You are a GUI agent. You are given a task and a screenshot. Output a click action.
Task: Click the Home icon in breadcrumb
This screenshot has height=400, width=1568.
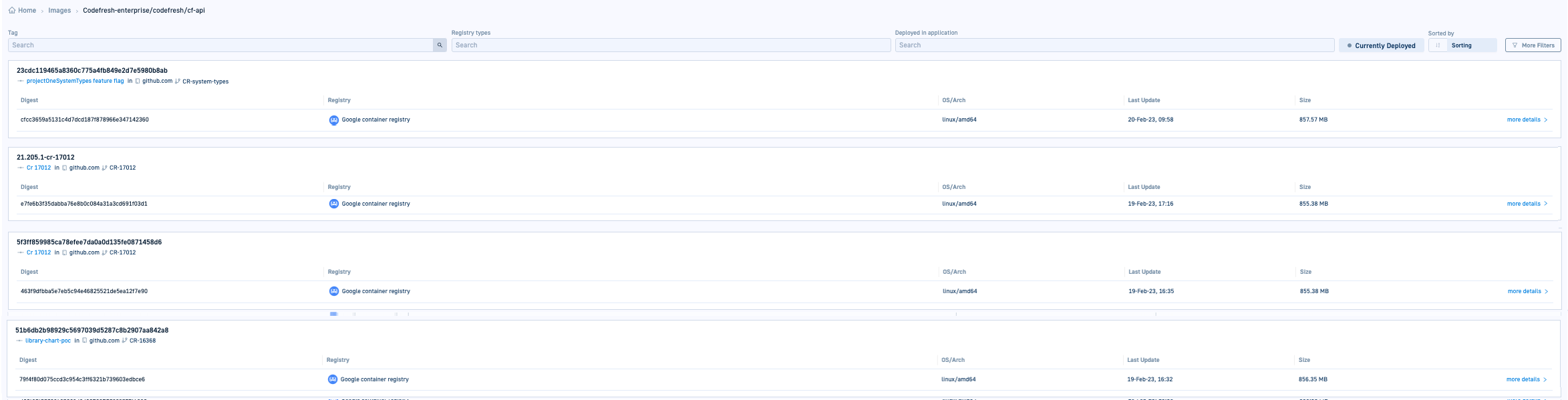click(x=12, y=11)
